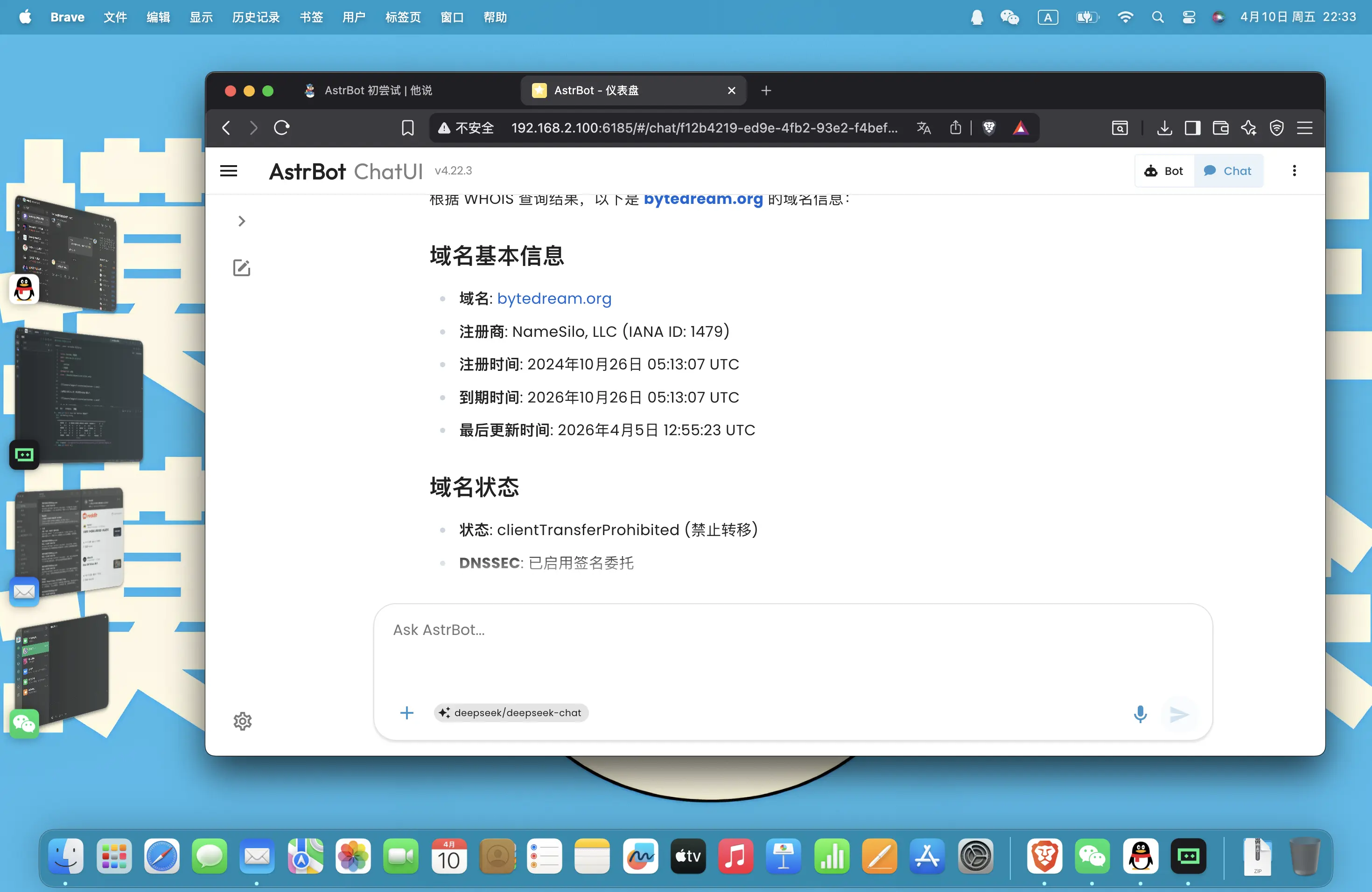Open the 书签 menu in menu bar
The image size is (1372, 892).
click(x=311, y=17)
